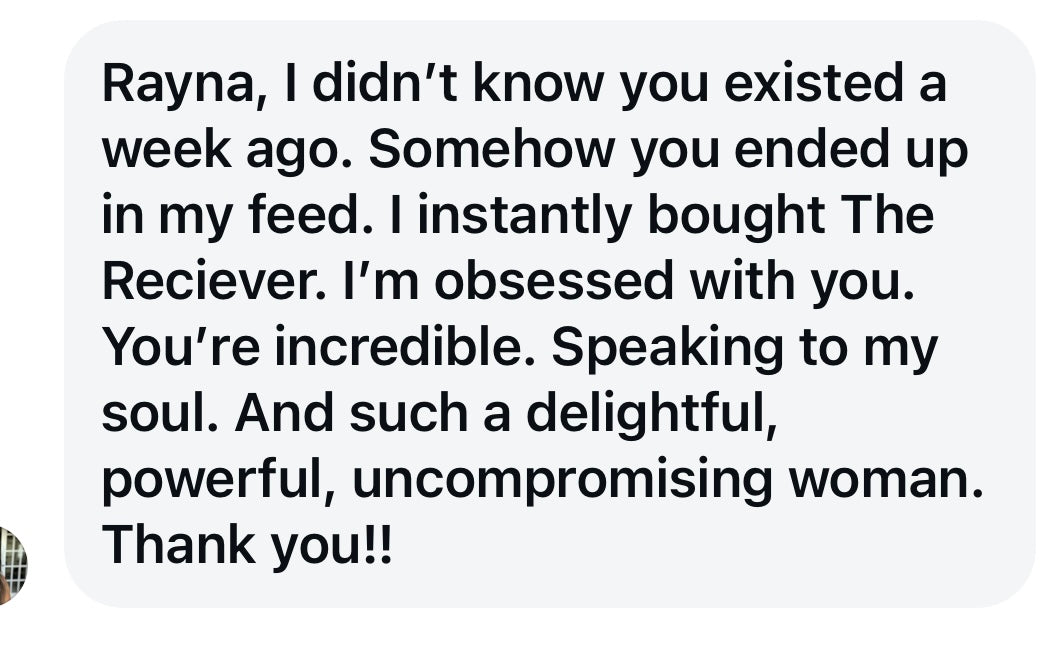The width and height of the screenshot is (1058, 657).
Task: Click the word "Somehow" in the message
Action: (482, 152)
